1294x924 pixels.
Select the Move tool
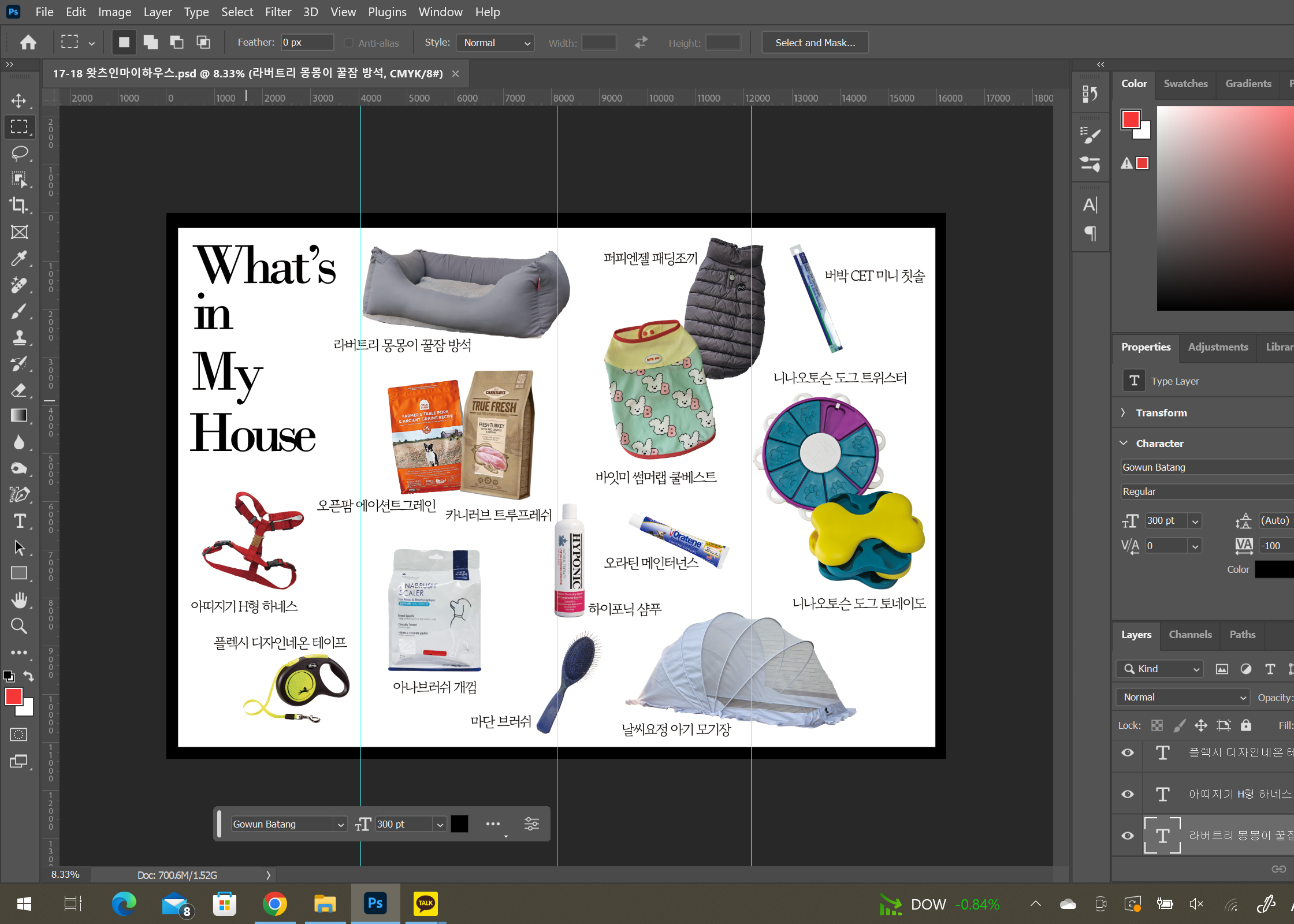coord(19,100)
